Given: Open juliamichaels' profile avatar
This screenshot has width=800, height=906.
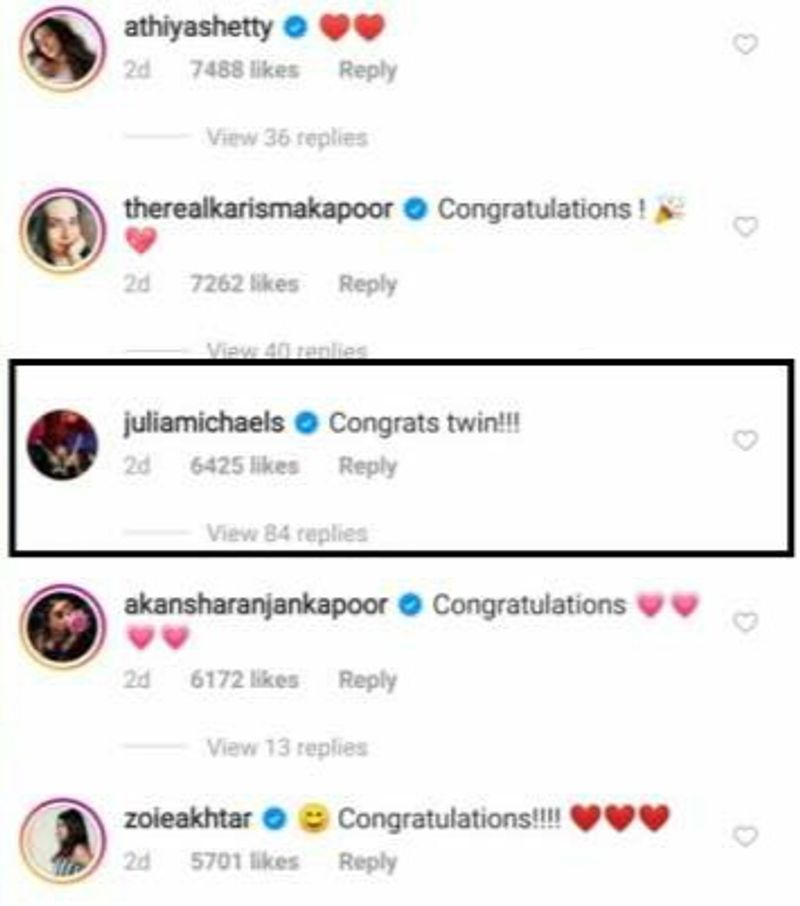Looking at the screenshot, I should click(62, 444).
